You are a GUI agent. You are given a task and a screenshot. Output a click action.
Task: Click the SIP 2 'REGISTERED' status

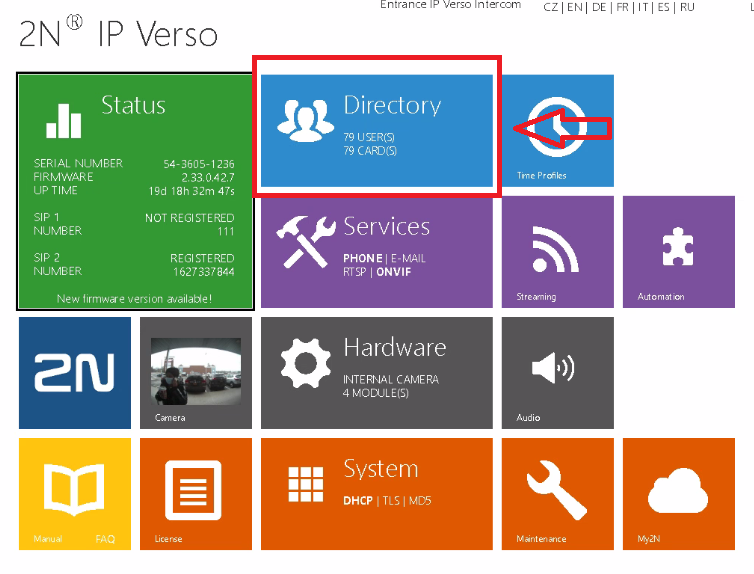pyautogui.click(x=202, y=259)
